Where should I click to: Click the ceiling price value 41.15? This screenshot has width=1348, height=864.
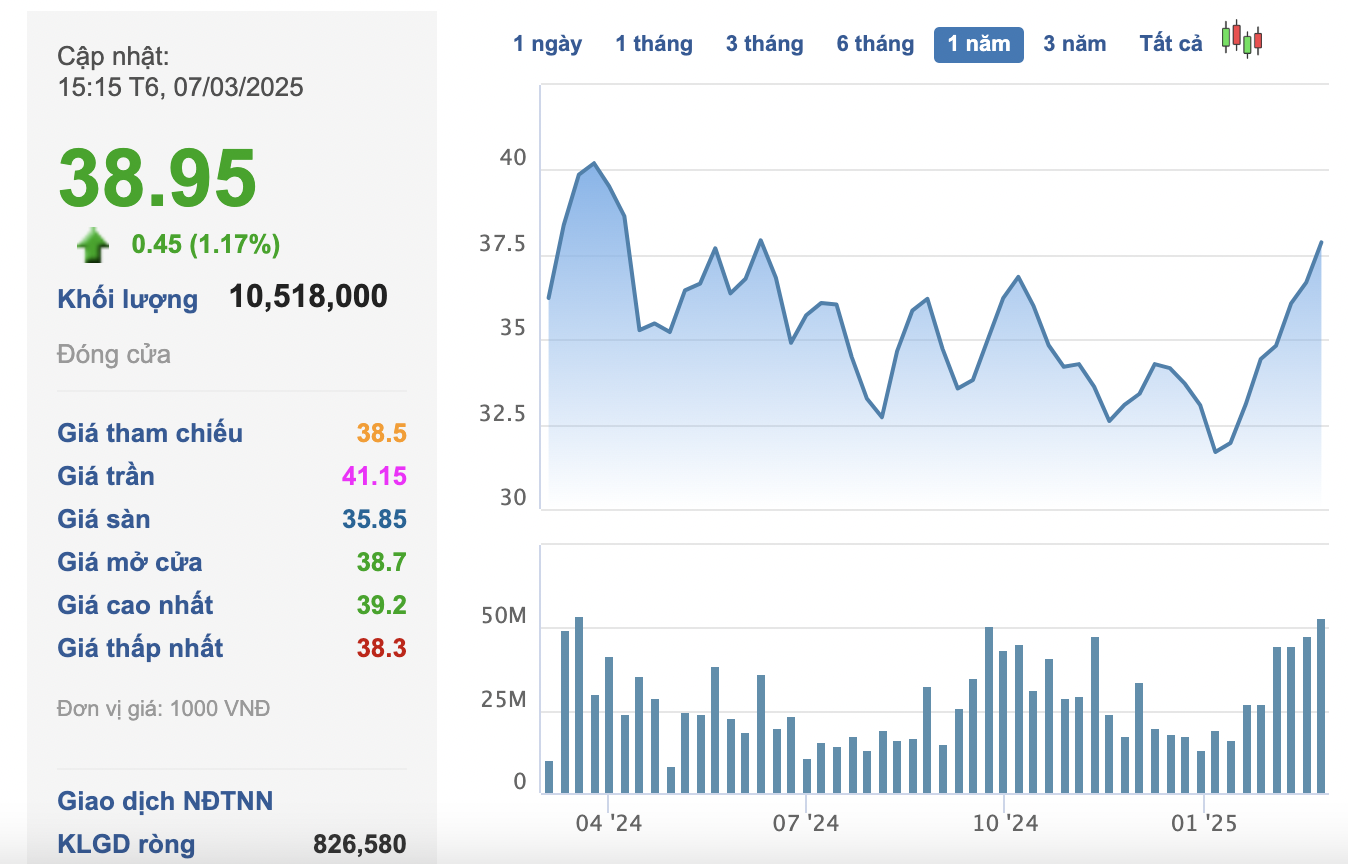(375, 476)
